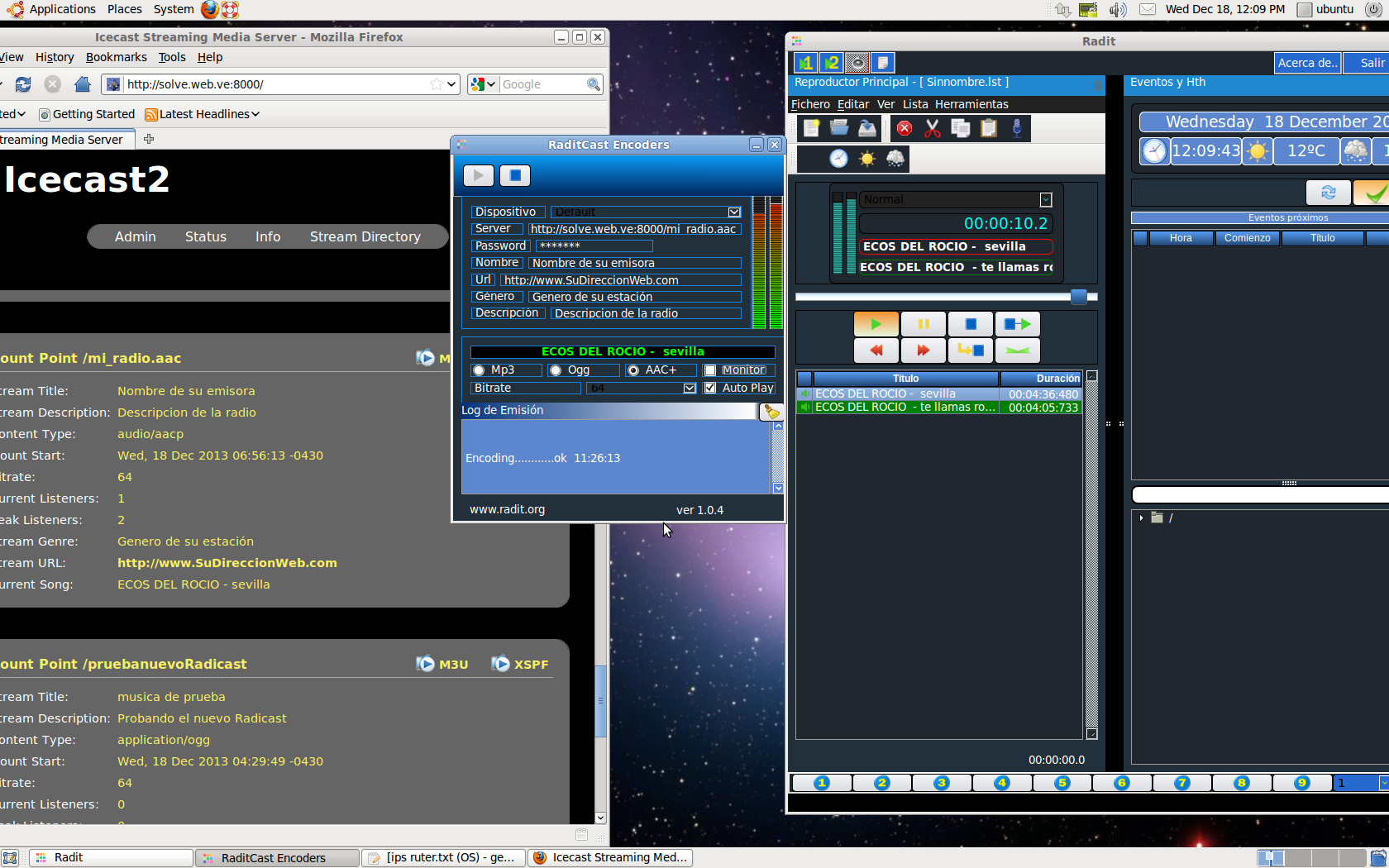Viewport: 1389px width, 868px height.
Task: Insert temperature with sun toolbar icon
Action: [866, 159]
